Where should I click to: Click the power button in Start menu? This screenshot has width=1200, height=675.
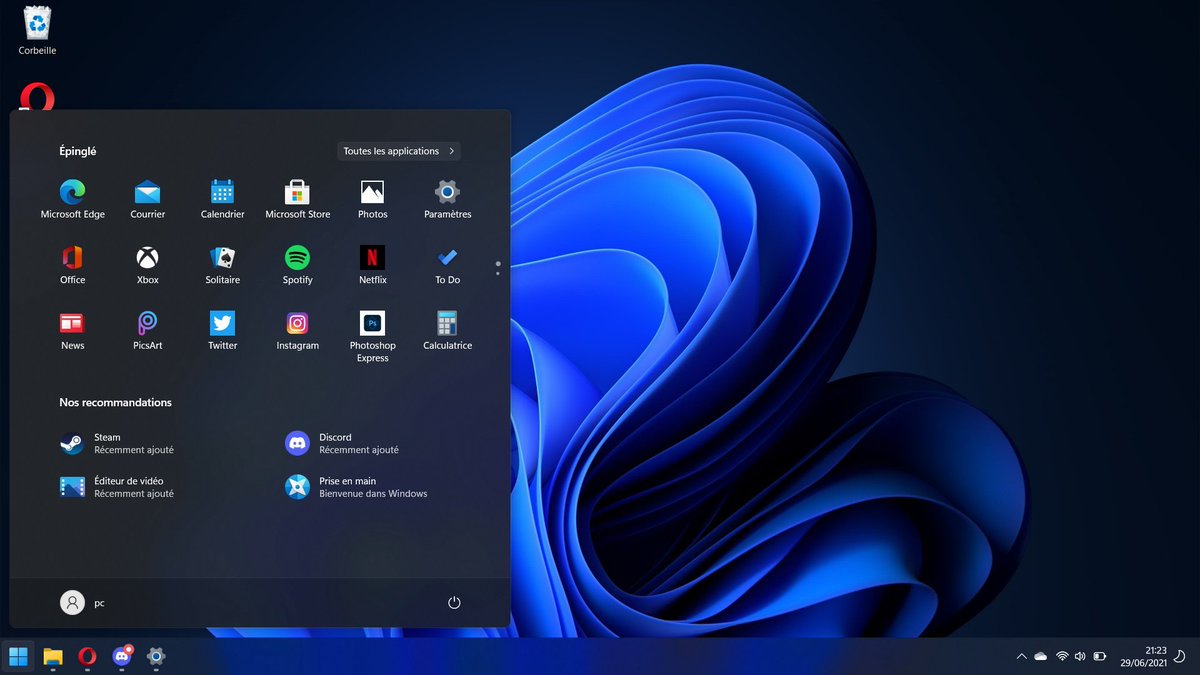pos(454,602)
